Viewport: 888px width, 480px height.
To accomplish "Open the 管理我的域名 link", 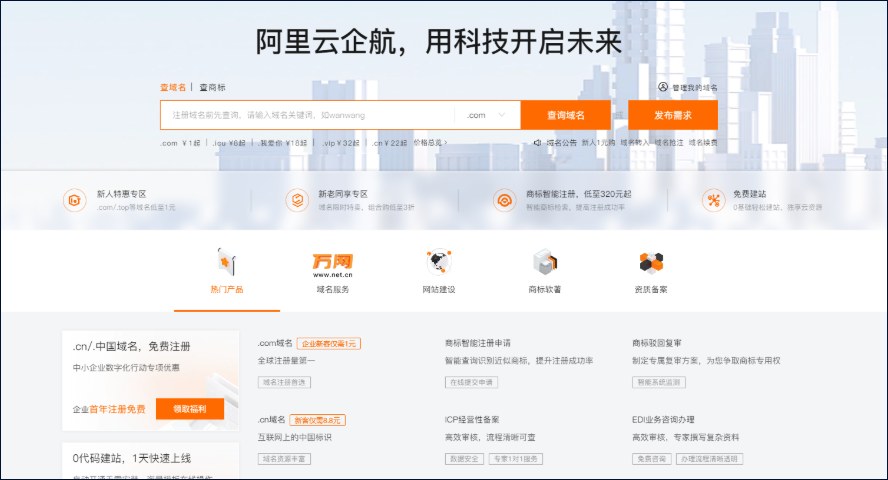I will point(694,88).
